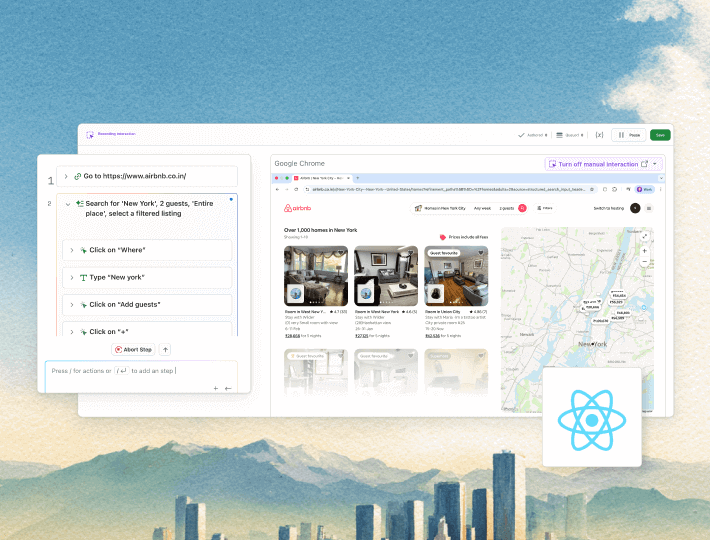Select the Airbnb New York City browser tab

[x=322, y=178]
